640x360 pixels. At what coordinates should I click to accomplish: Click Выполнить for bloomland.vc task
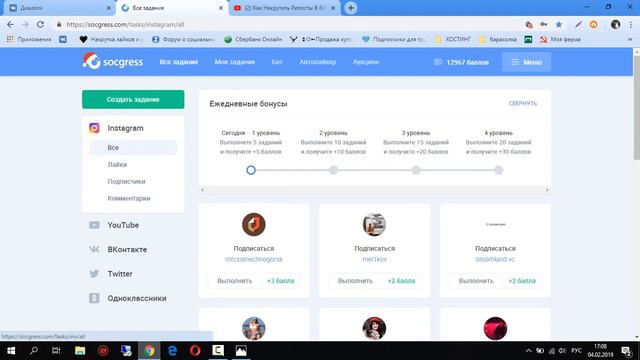tap(476, 281)
